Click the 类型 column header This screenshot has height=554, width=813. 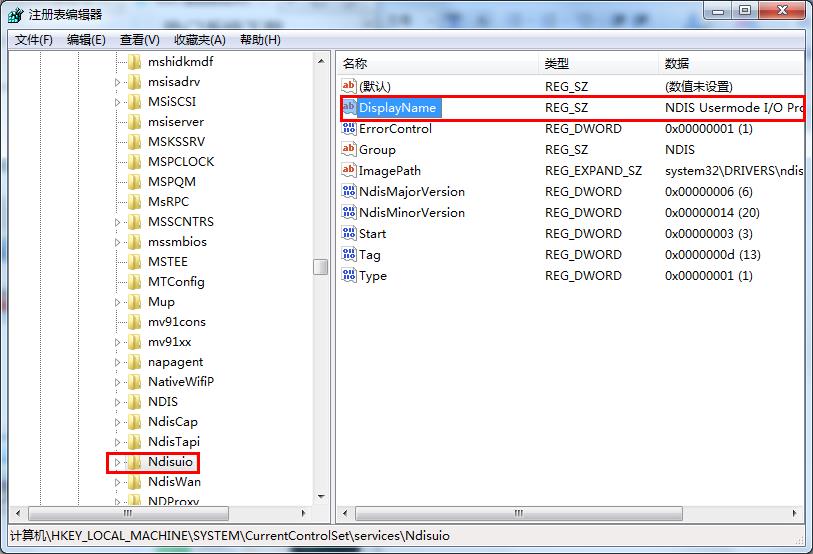tap(599, 63)
